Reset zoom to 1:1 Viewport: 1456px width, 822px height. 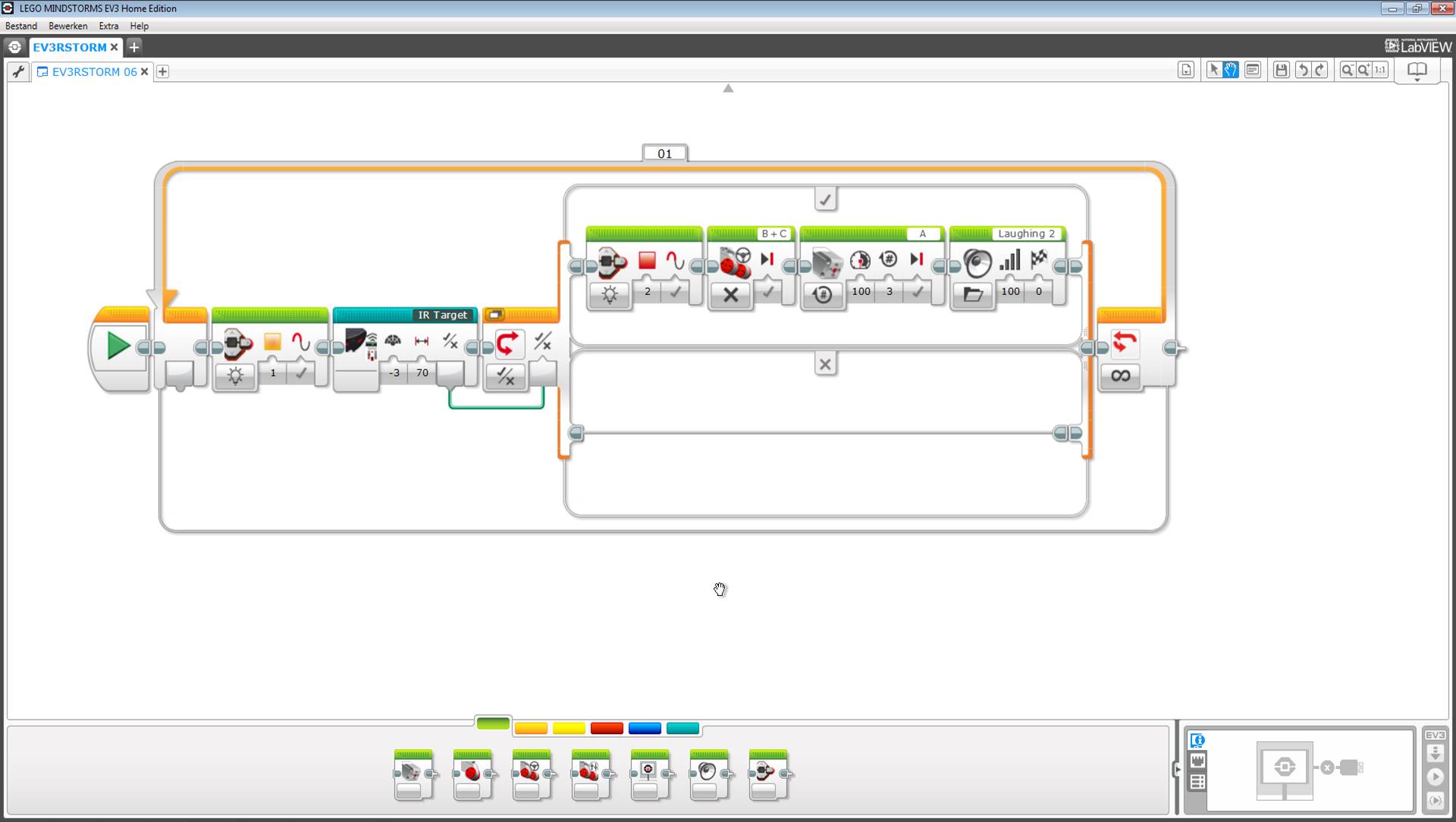point(1380,71)
